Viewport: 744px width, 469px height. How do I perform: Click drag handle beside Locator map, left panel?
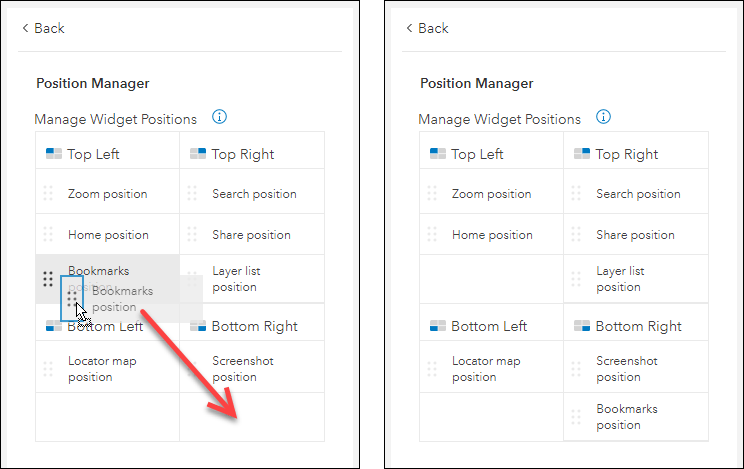pyautogui.click(x=48, y=369)
